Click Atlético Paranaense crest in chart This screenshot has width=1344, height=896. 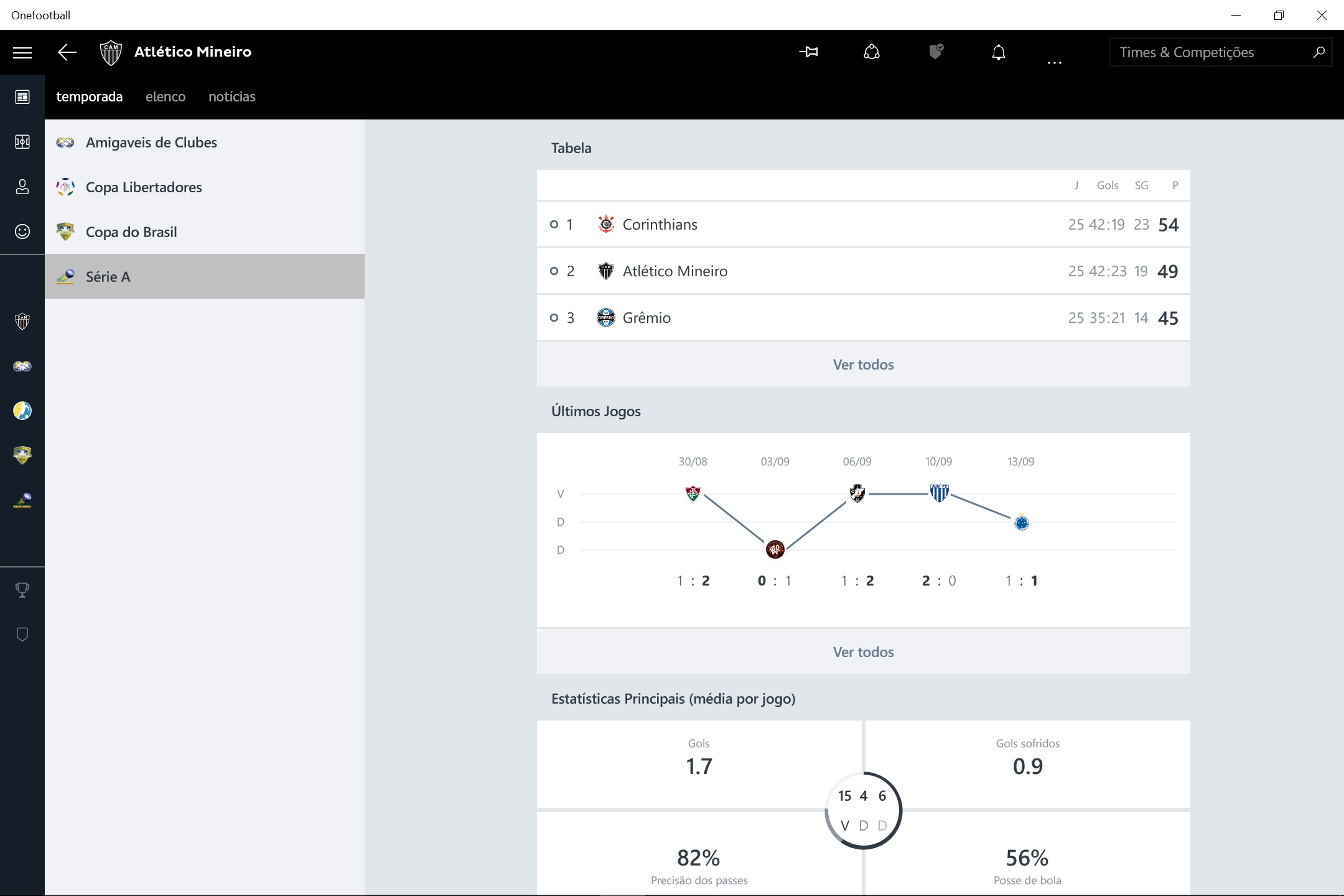(775, 549)
